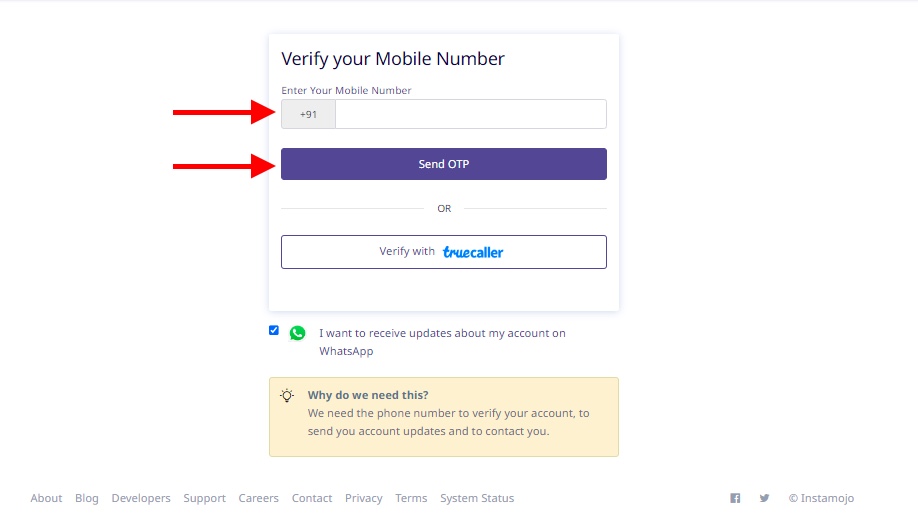Uncheck the WhatsApp updates checkbox
Screen dimensions: 918x513
(274, 330)
